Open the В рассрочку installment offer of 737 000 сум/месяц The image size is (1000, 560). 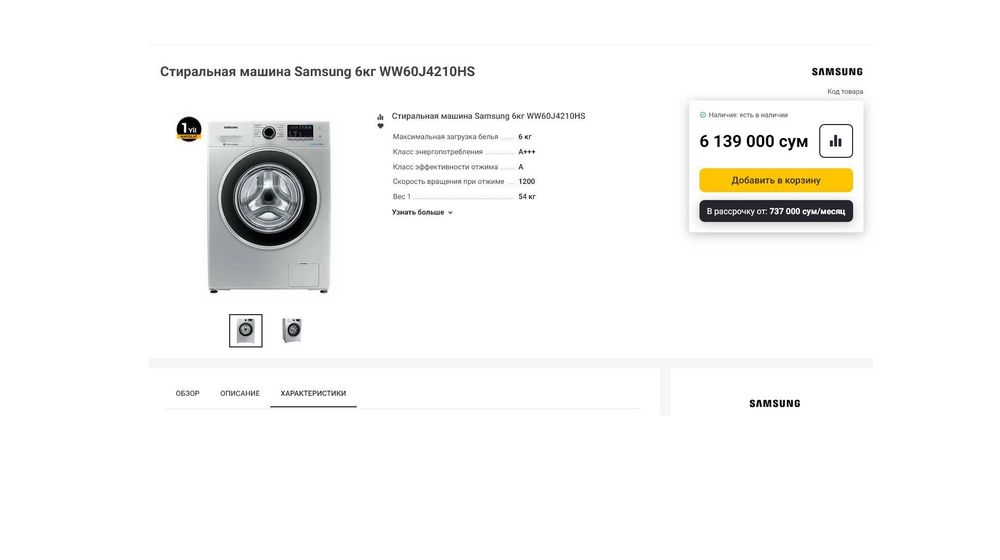click(776, 211)
